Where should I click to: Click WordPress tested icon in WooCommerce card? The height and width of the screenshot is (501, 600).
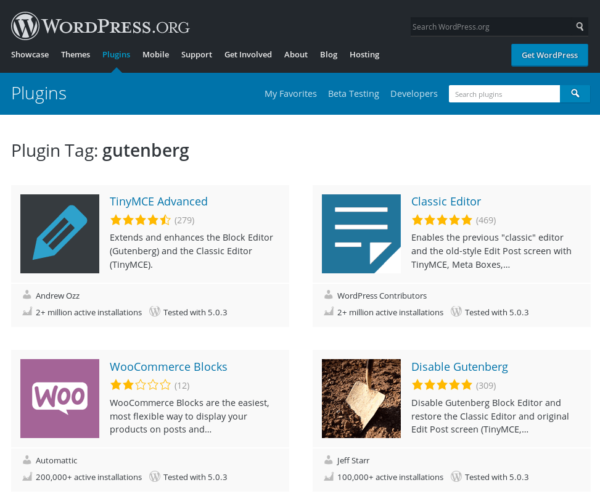pyautogui.click(x=155, y=477)
